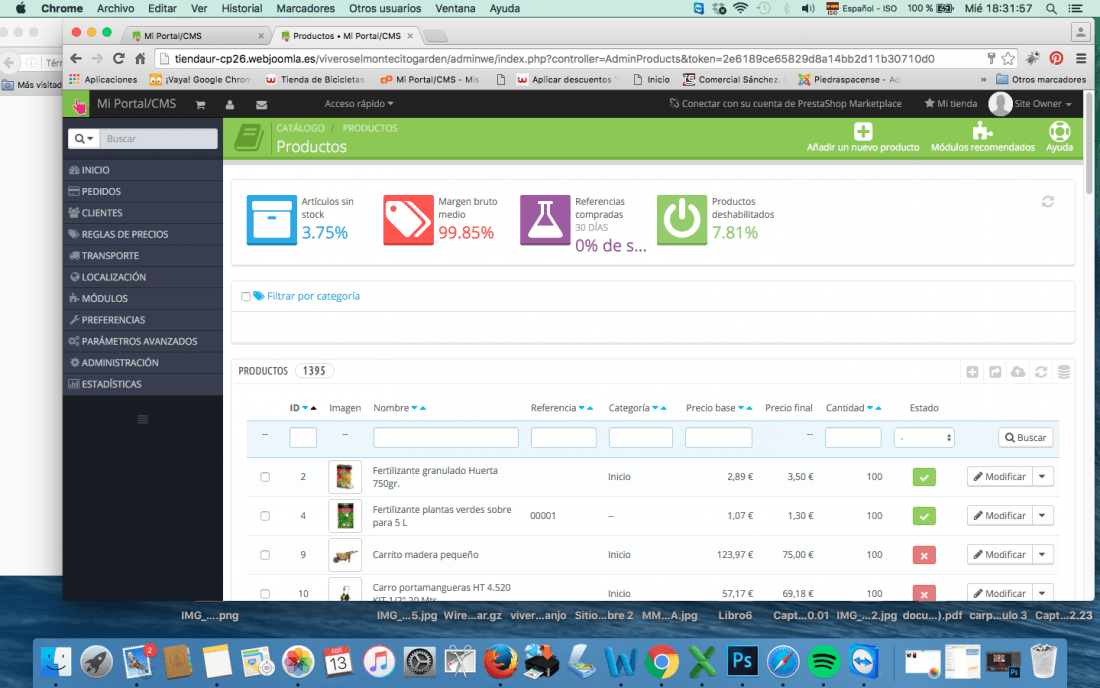
Task: Expand actions arrow for Fertilizante granulado Huerta
Action: 1042,477
